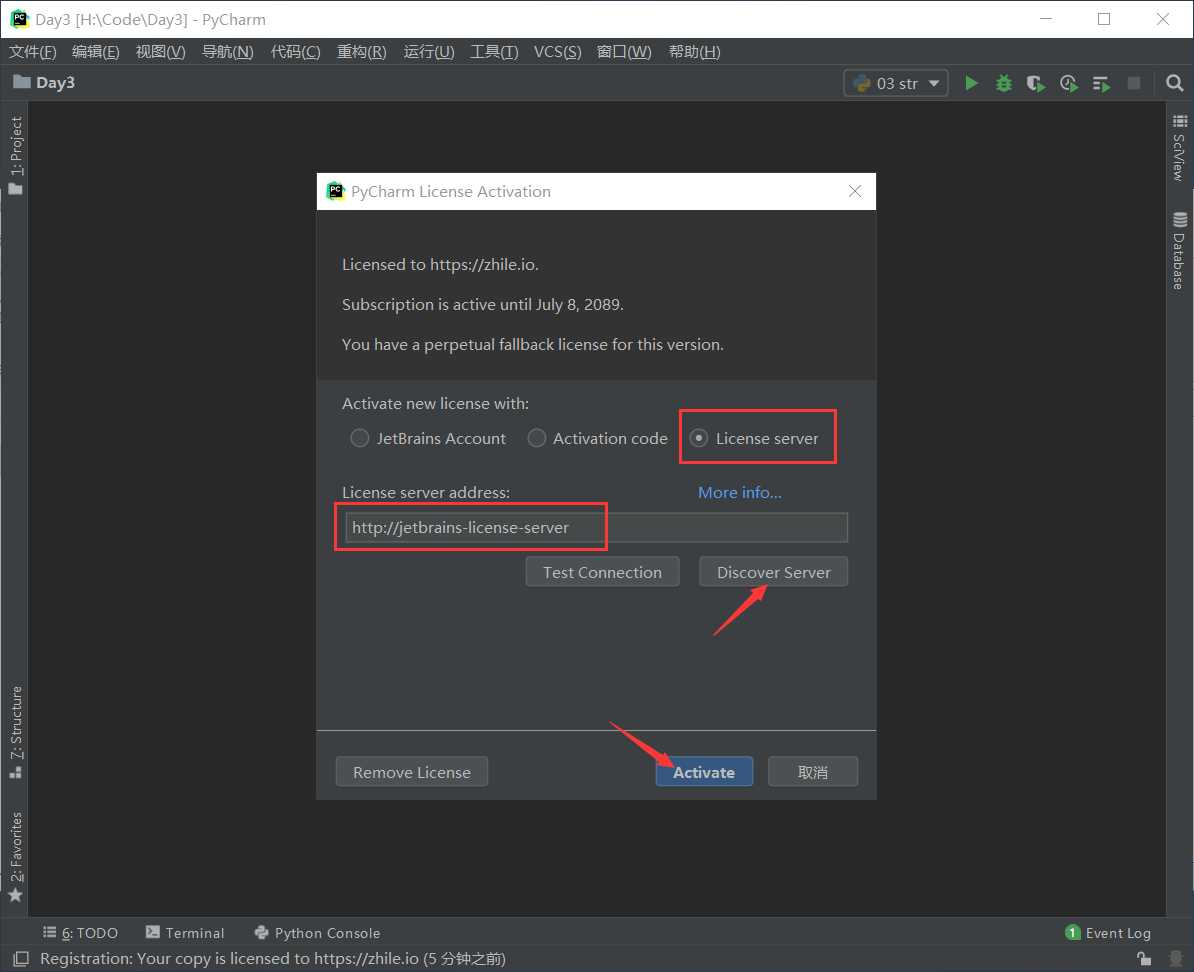The height and width of the screenshot is (972, 1194).
Task: Click the PyCharm icon in dialog title bar
Action: 335,191
